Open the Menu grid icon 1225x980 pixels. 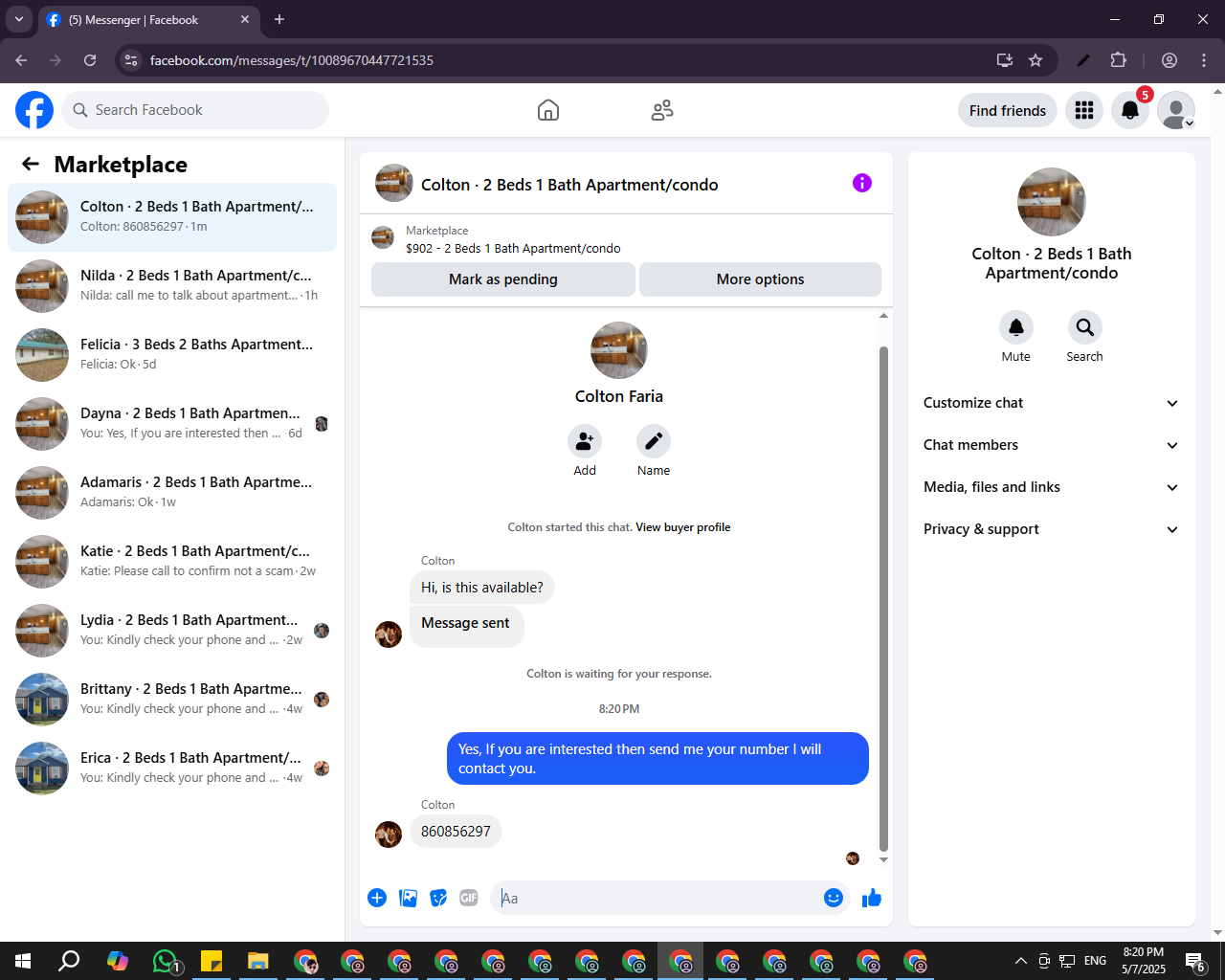click(x=1084, y=110)
